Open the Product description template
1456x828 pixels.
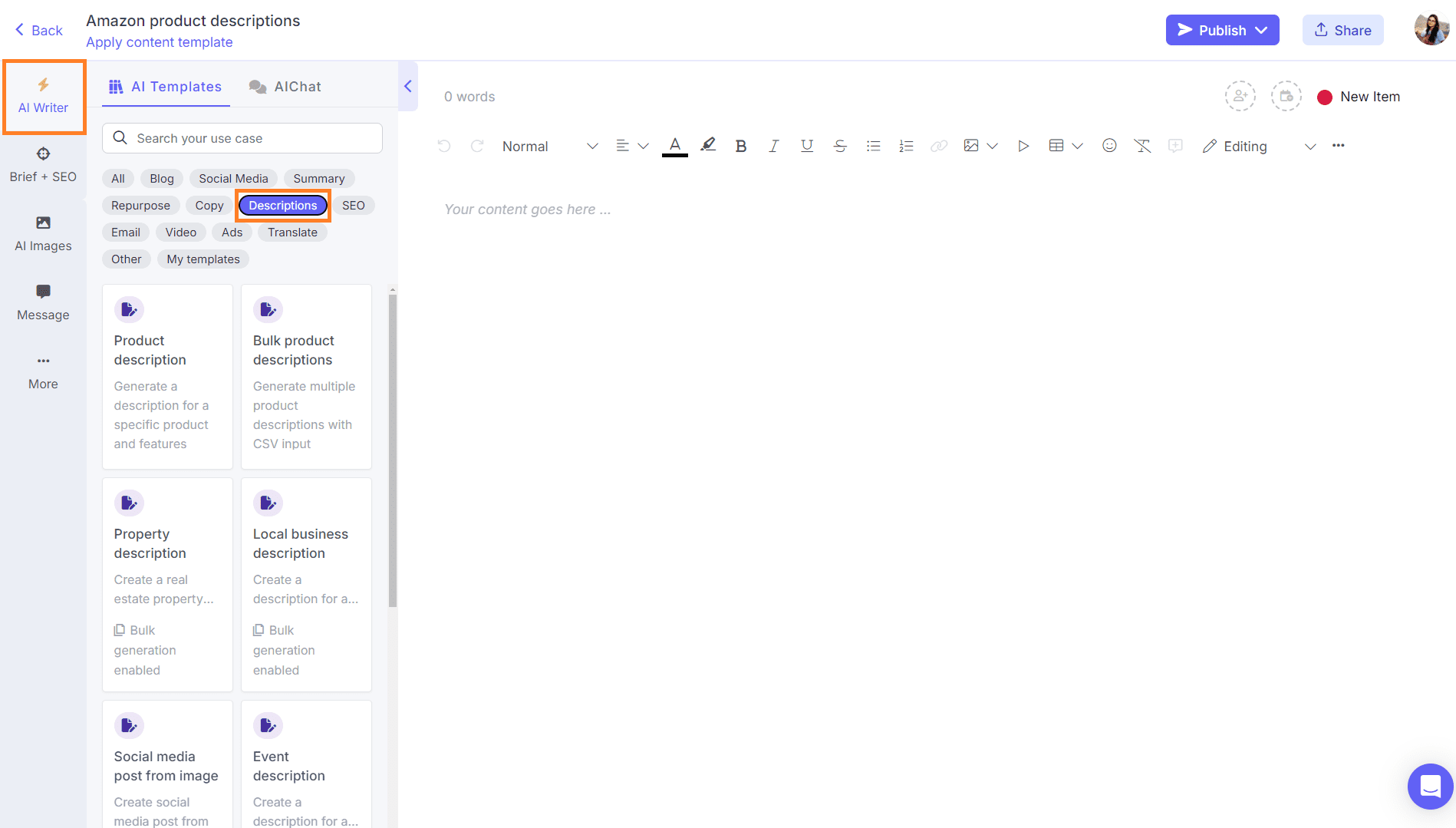pyautogui.click(x=167, y=377)
